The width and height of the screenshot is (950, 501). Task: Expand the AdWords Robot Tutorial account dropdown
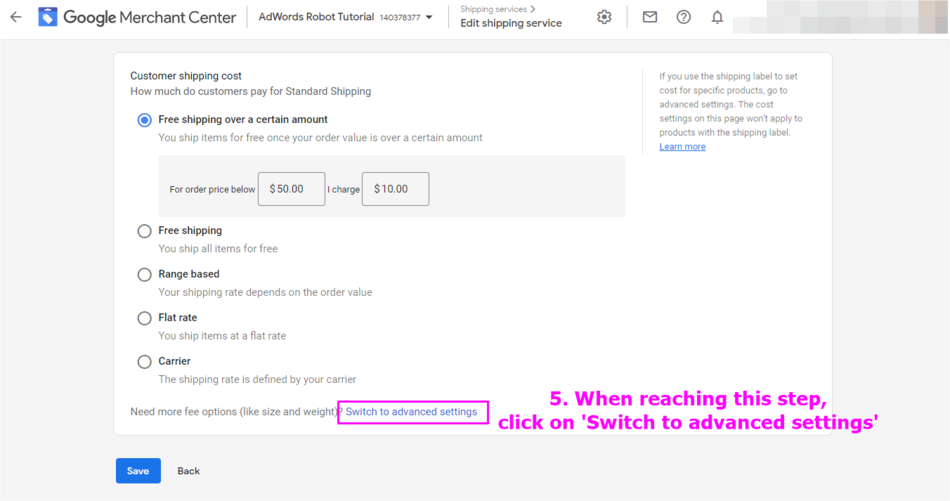tap(429, 17)
